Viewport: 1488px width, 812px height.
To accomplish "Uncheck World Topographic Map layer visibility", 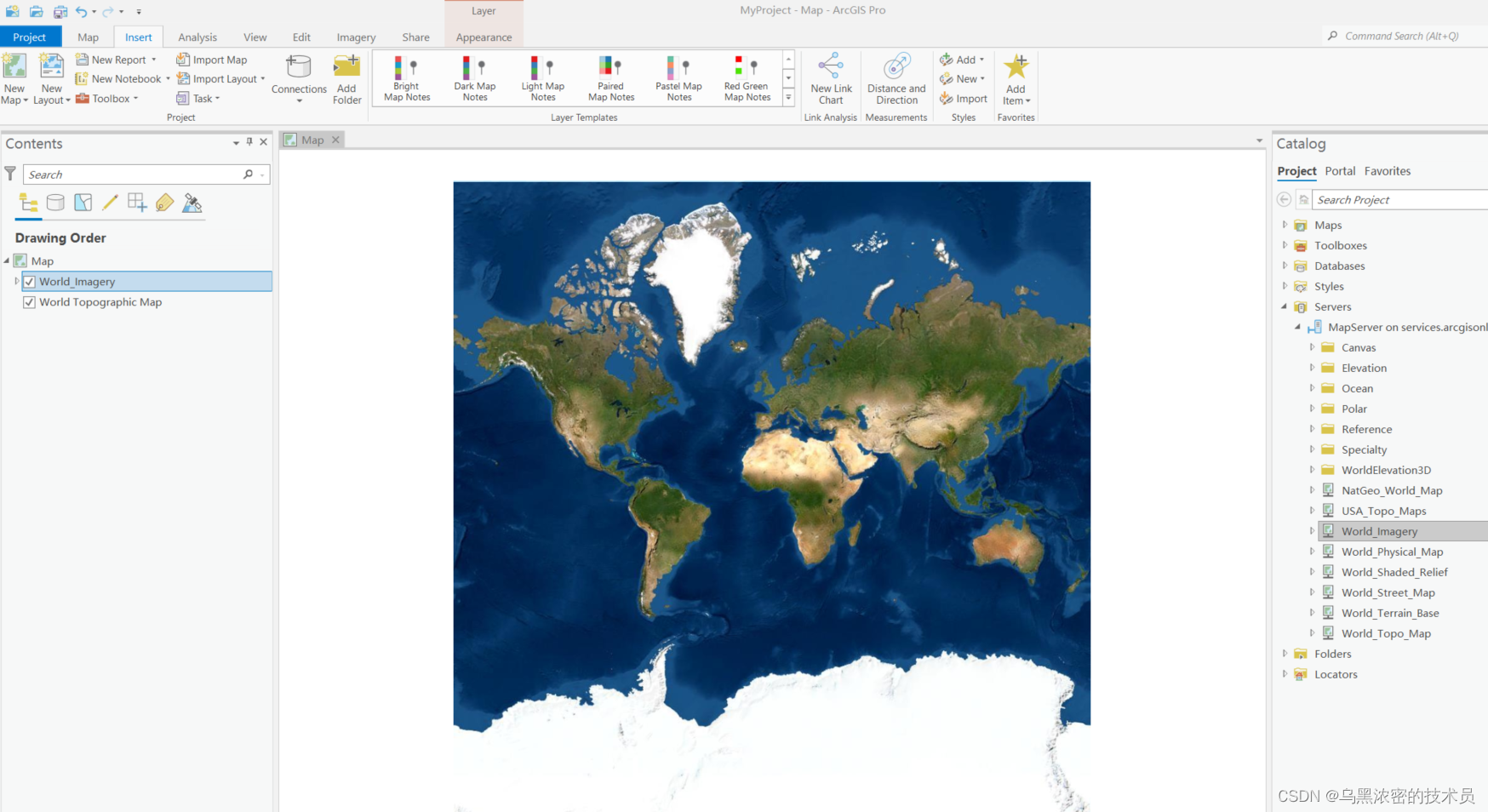I will click(30, 302).
